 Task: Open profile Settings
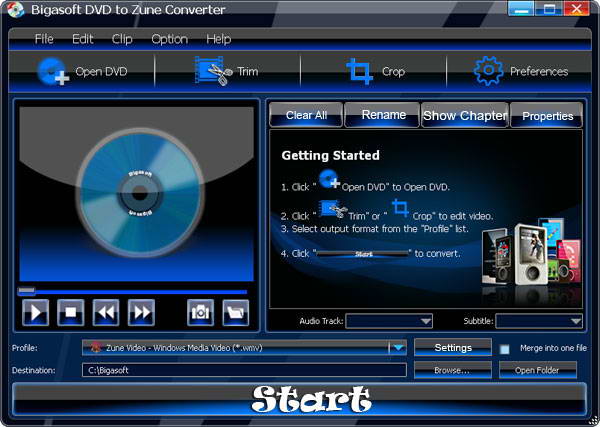(x=453, y=348)
